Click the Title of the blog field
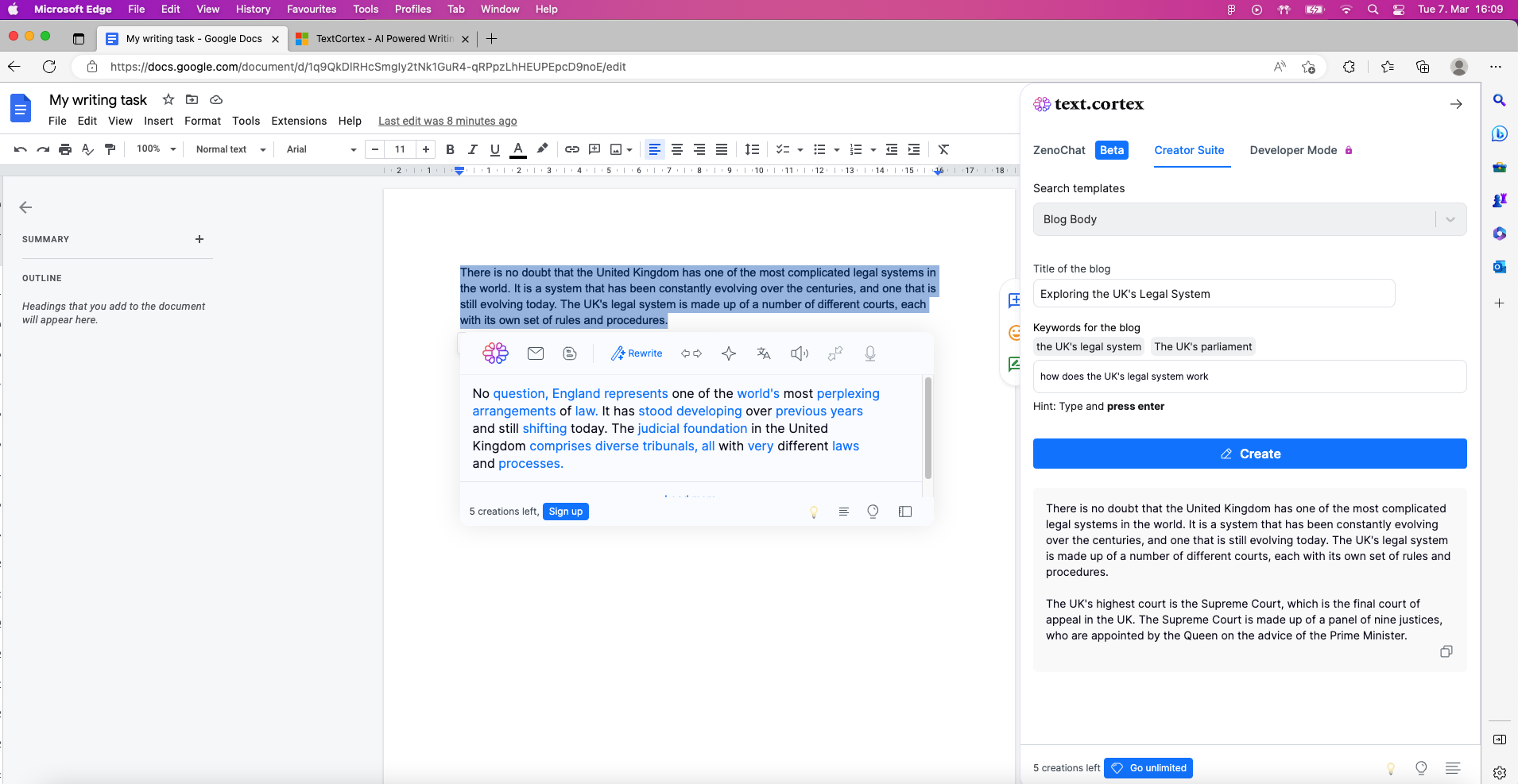This screenshot has height=784, width=1518. tap(1214, 294)
